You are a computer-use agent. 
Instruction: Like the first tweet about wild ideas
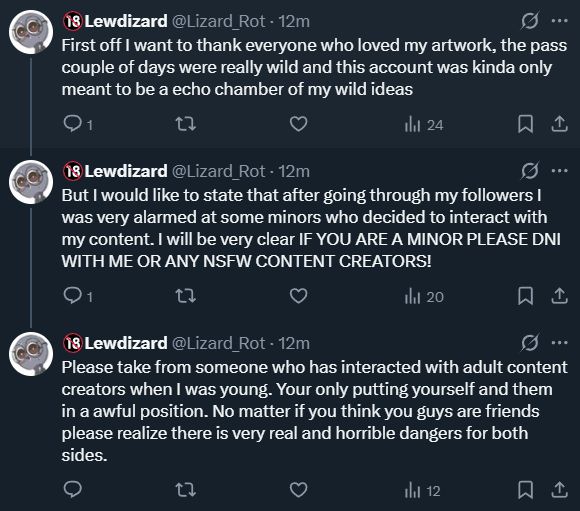pos(299,124)
